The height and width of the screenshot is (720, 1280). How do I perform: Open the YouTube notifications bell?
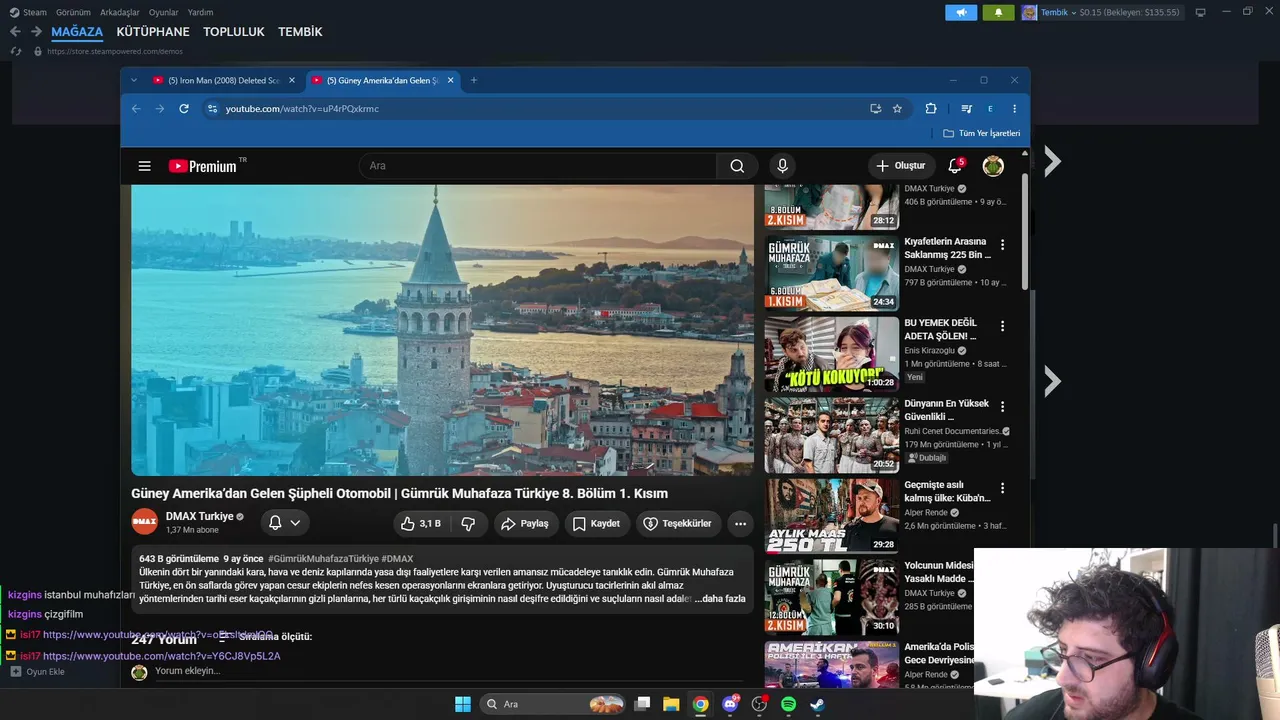coord(955,166)
